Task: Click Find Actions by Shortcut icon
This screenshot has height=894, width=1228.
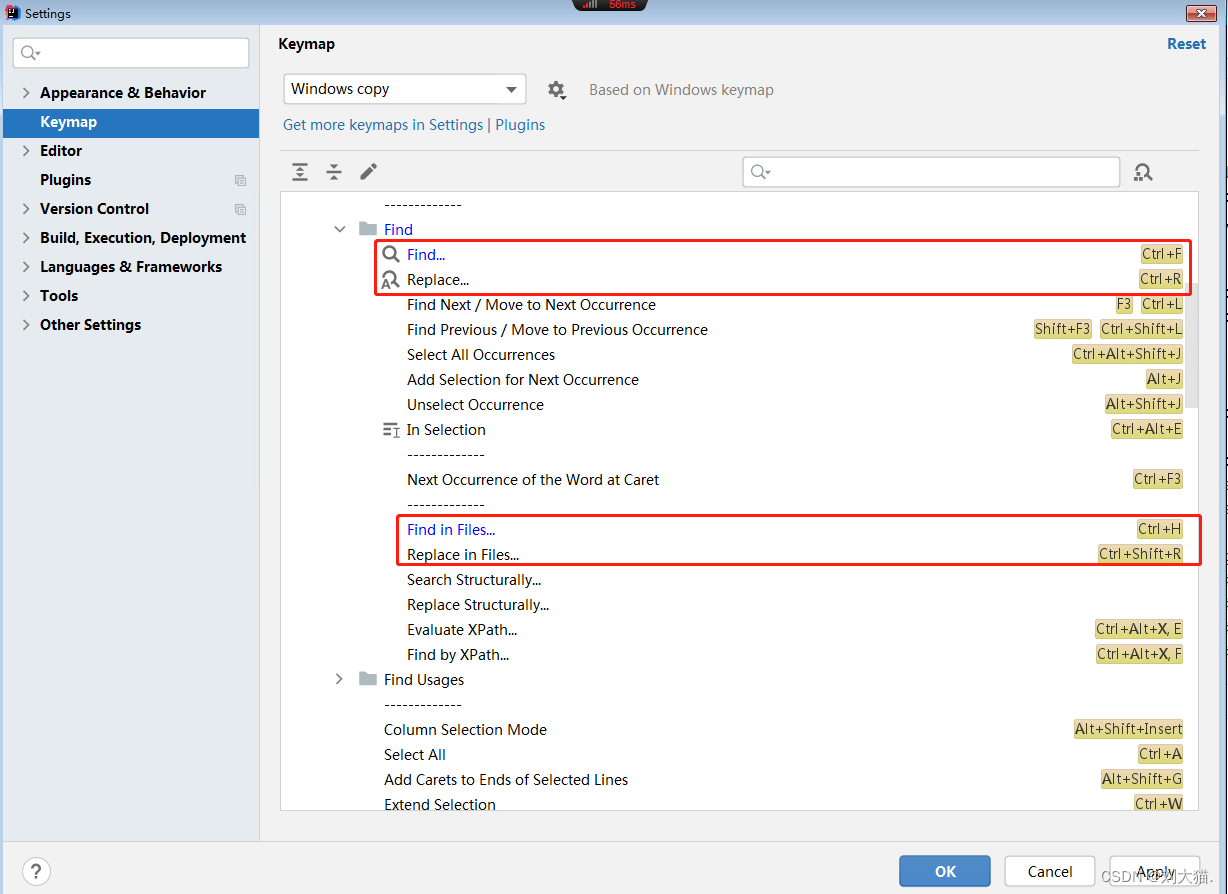Action: pos(1143,172)
